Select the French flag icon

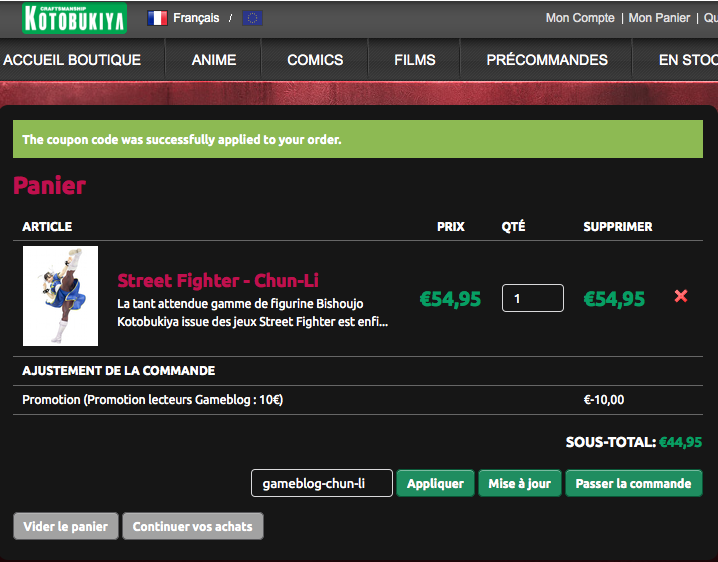(157, 18)
